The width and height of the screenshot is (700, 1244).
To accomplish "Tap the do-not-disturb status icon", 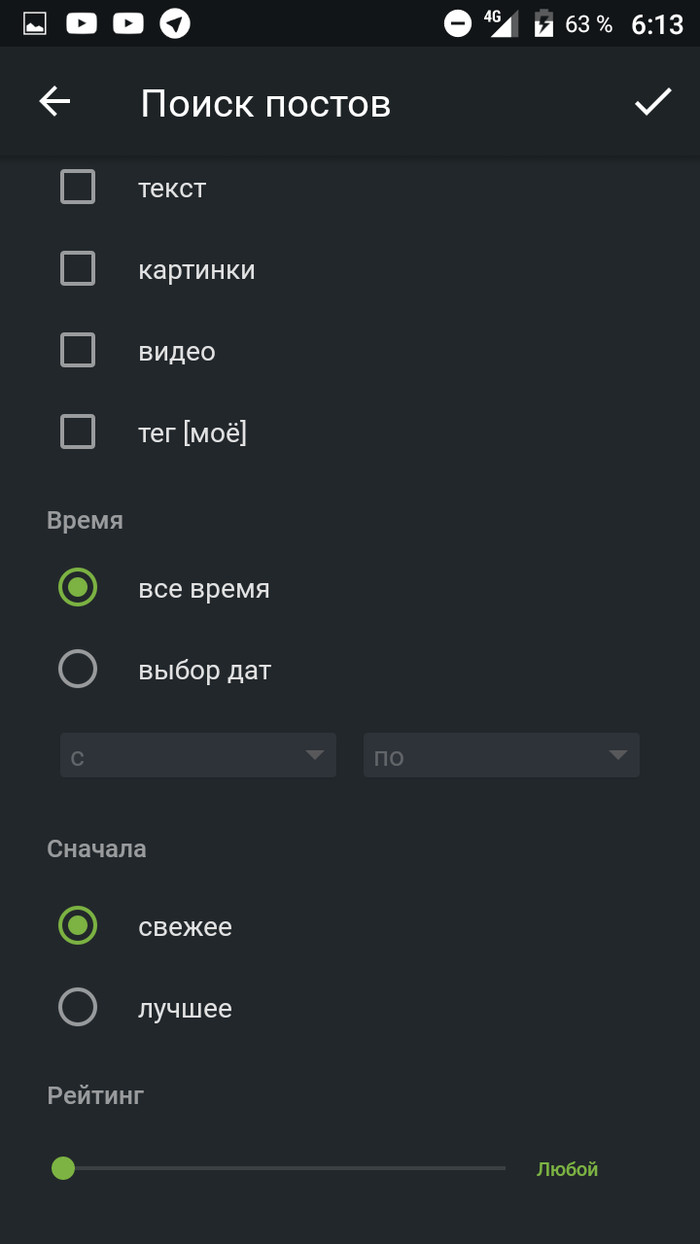I will [458, 23].
